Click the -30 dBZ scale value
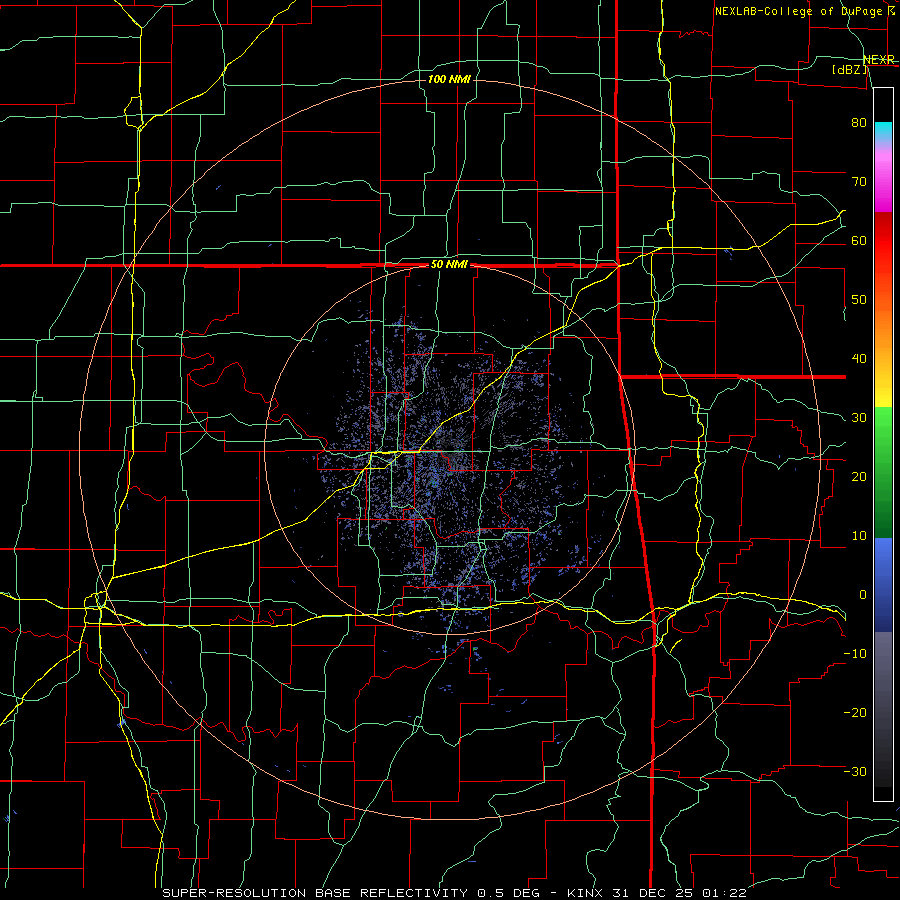This screenshot has height=900, width=900. point(855,771)
